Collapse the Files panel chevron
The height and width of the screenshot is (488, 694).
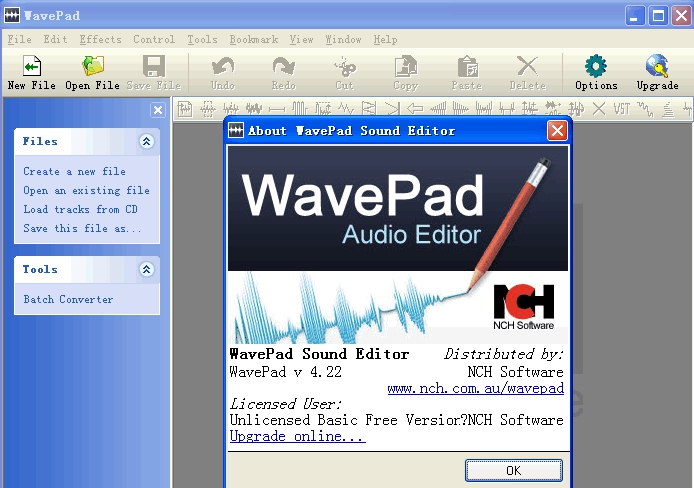point(147,141)
